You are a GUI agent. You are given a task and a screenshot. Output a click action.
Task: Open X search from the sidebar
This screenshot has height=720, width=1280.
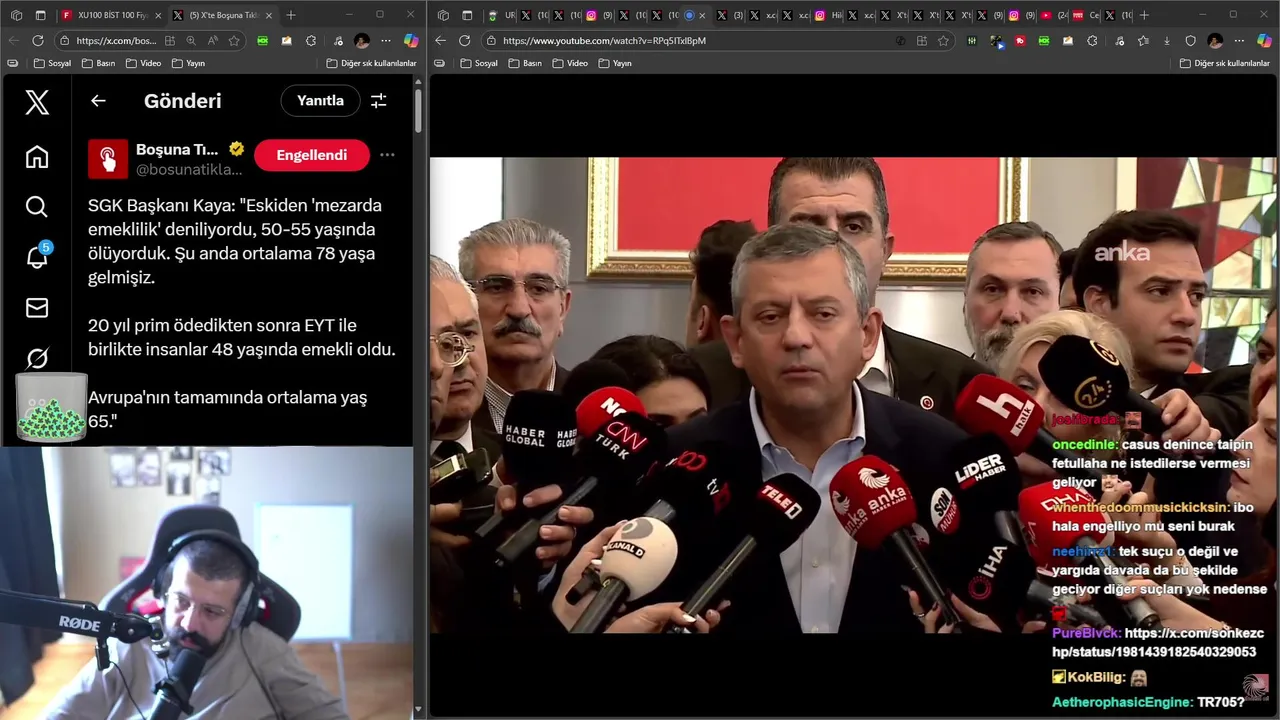tap(37, 207)
